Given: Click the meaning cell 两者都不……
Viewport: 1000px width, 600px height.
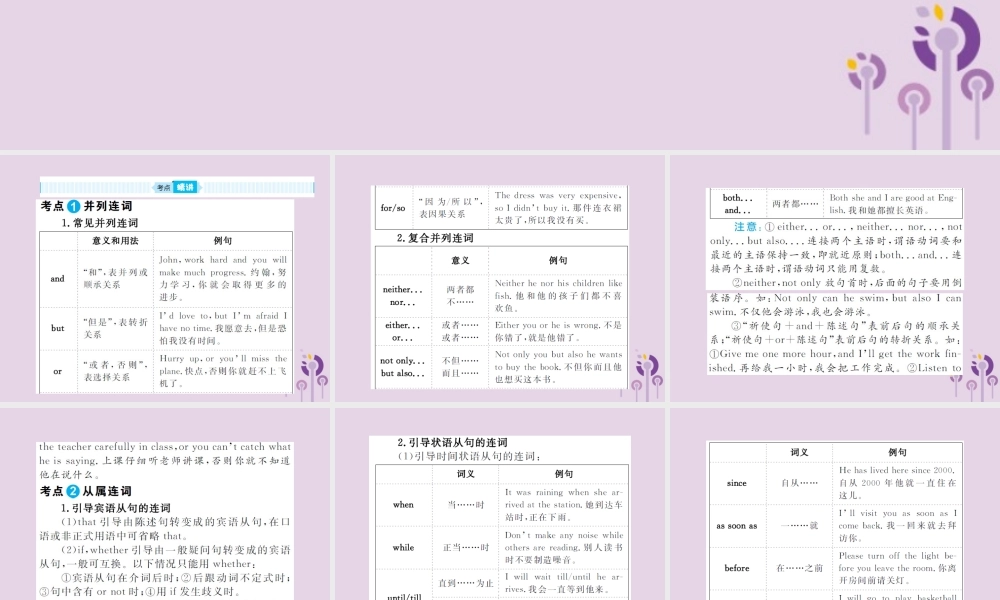Looking at the screenshot, I should click(x=460, y=296).
